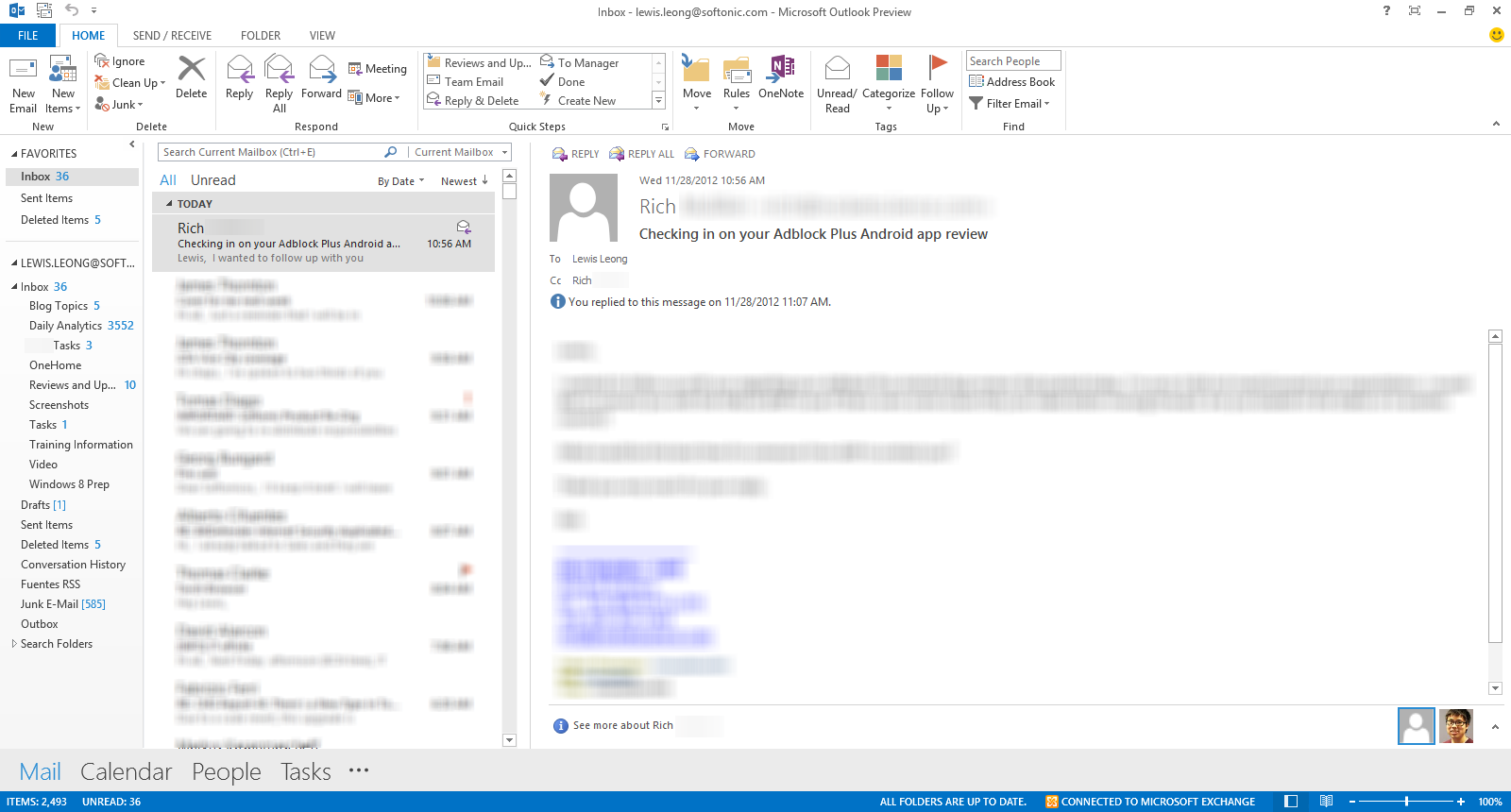Minimize the folder pane
The image size is (1511, 812).
[x=132, y=144]
